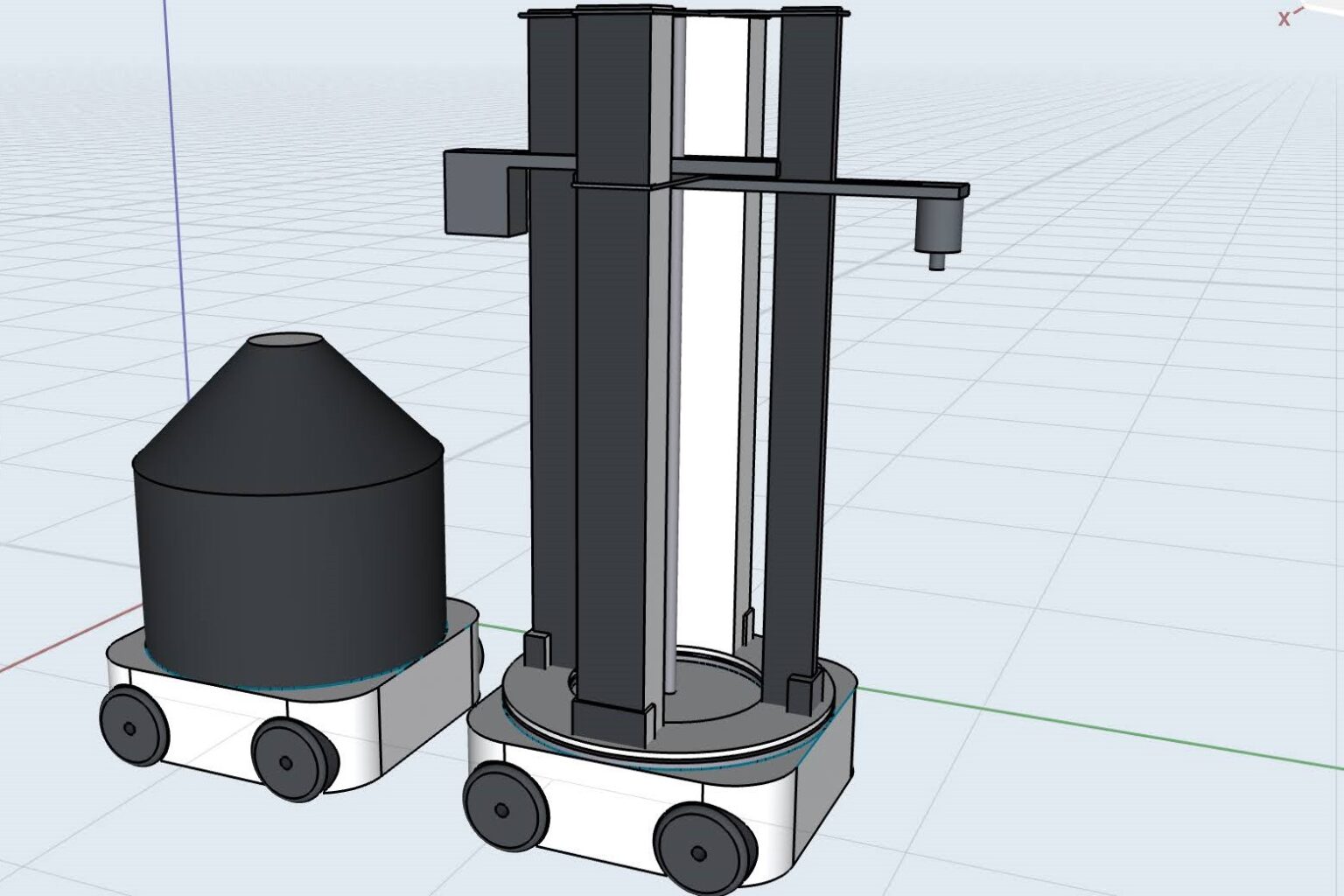Image resolution: width=1344 pixels, height=896 pixels.
Task: Select the front-left wheel of the tall robot
Action: (x=503, y=807)
